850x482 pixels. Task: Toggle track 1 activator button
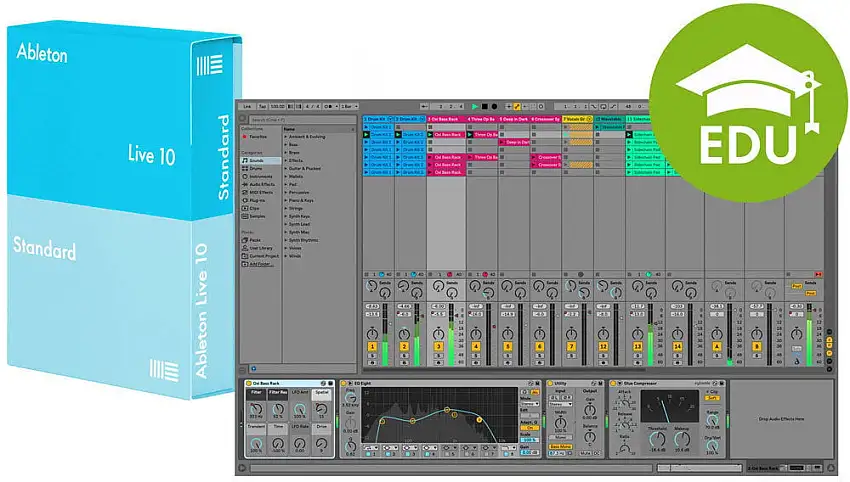point(372,346)
